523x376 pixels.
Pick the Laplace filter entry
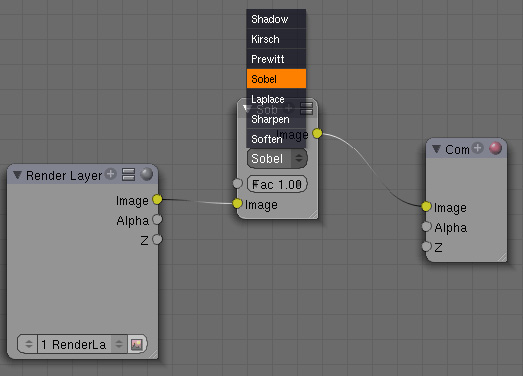[x=276, y=99]
